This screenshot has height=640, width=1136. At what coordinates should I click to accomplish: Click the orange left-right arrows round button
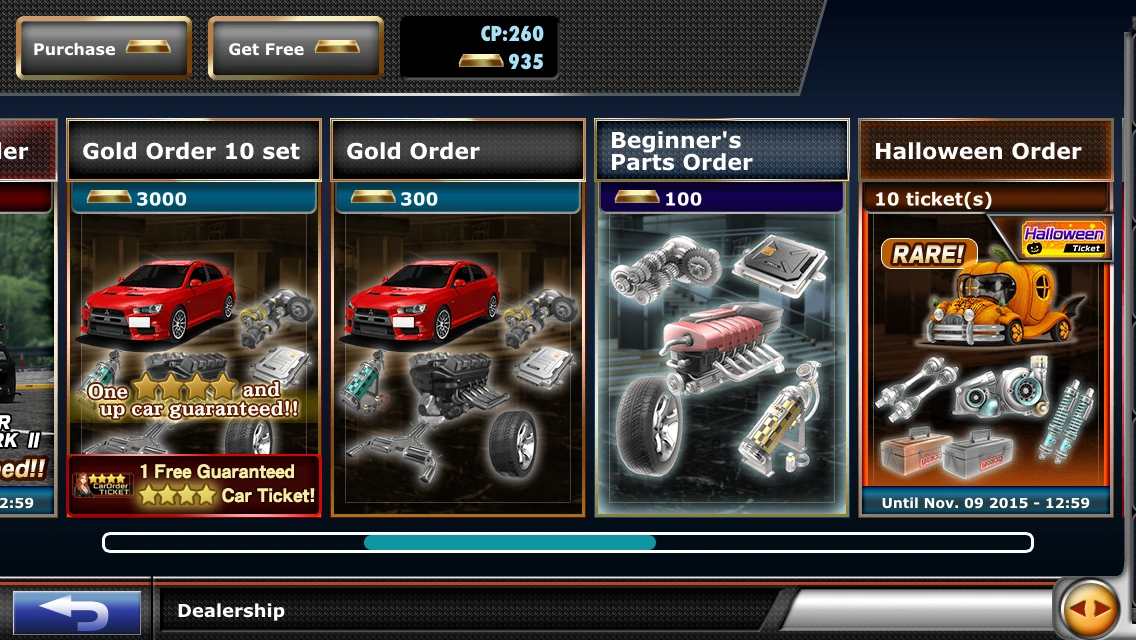(1090, 609)
